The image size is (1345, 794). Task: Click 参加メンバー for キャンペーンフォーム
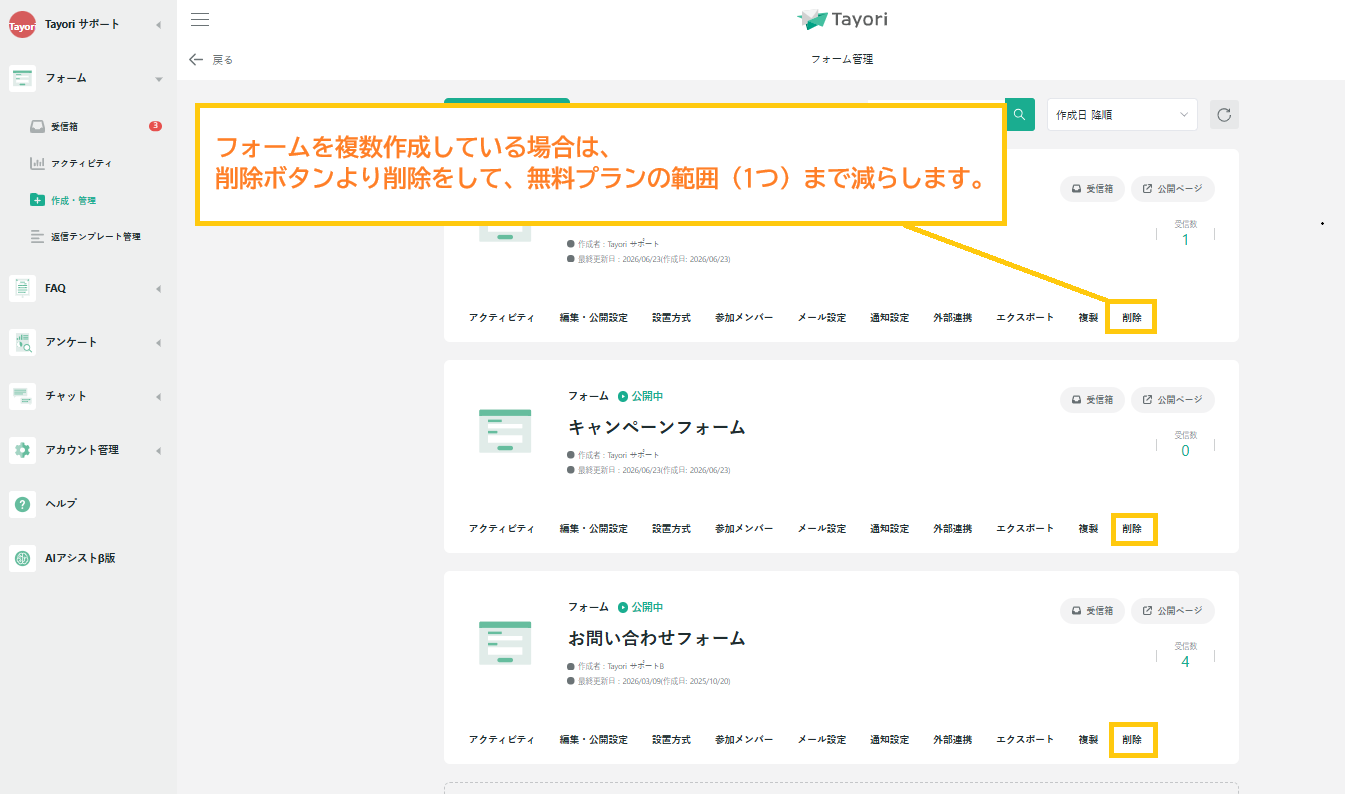(744, 529)
